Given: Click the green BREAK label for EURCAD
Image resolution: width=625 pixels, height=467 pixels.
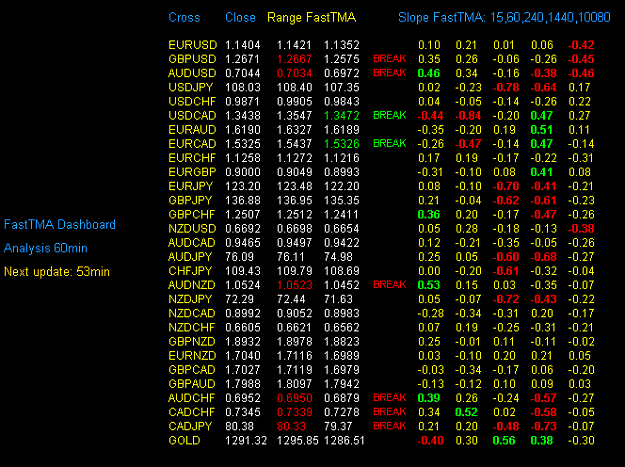Looking at the screenshot, I should 389,143.
